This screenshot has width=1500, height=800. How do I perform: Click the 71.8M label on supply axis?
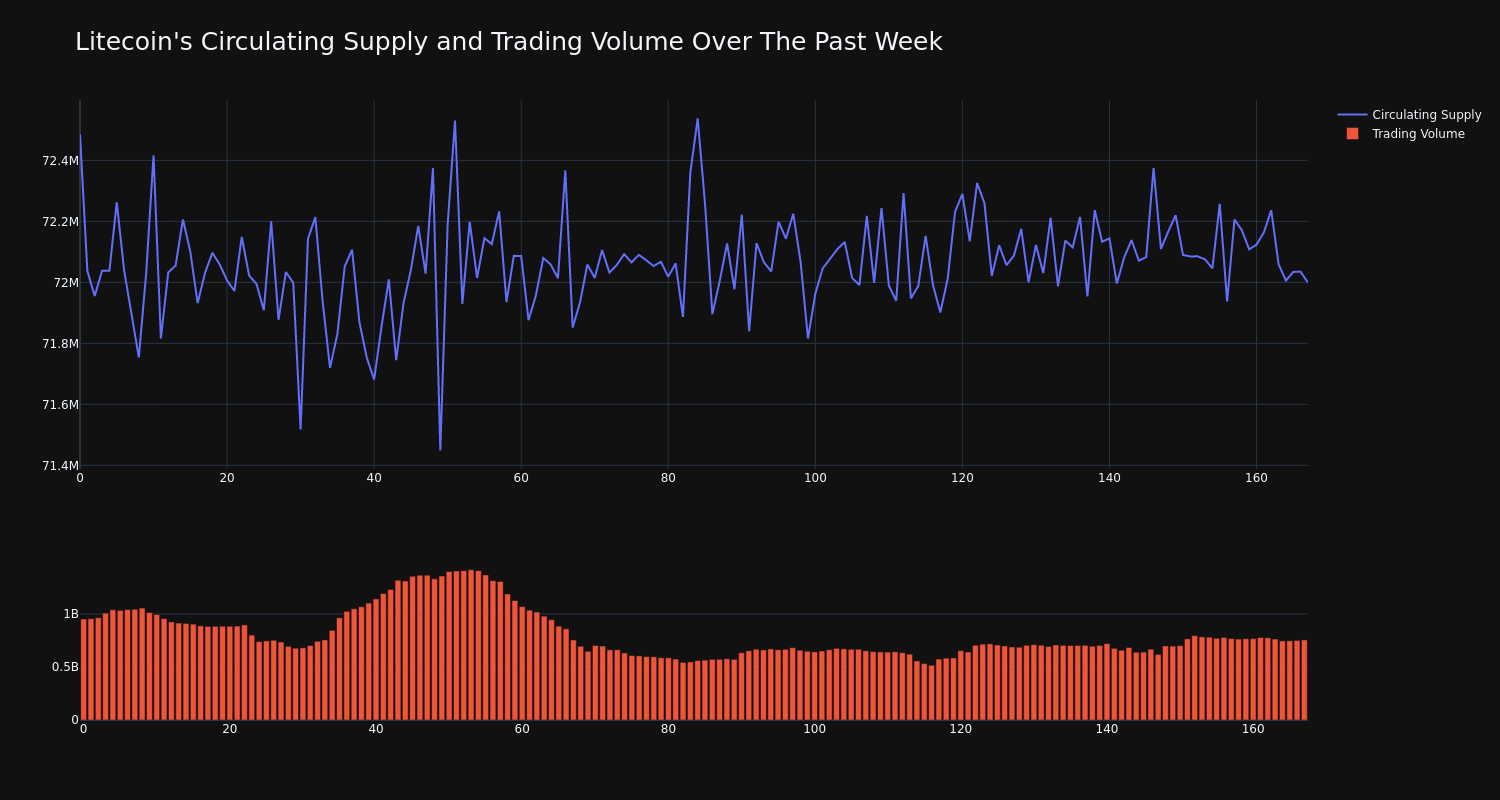tap(60, 344)
